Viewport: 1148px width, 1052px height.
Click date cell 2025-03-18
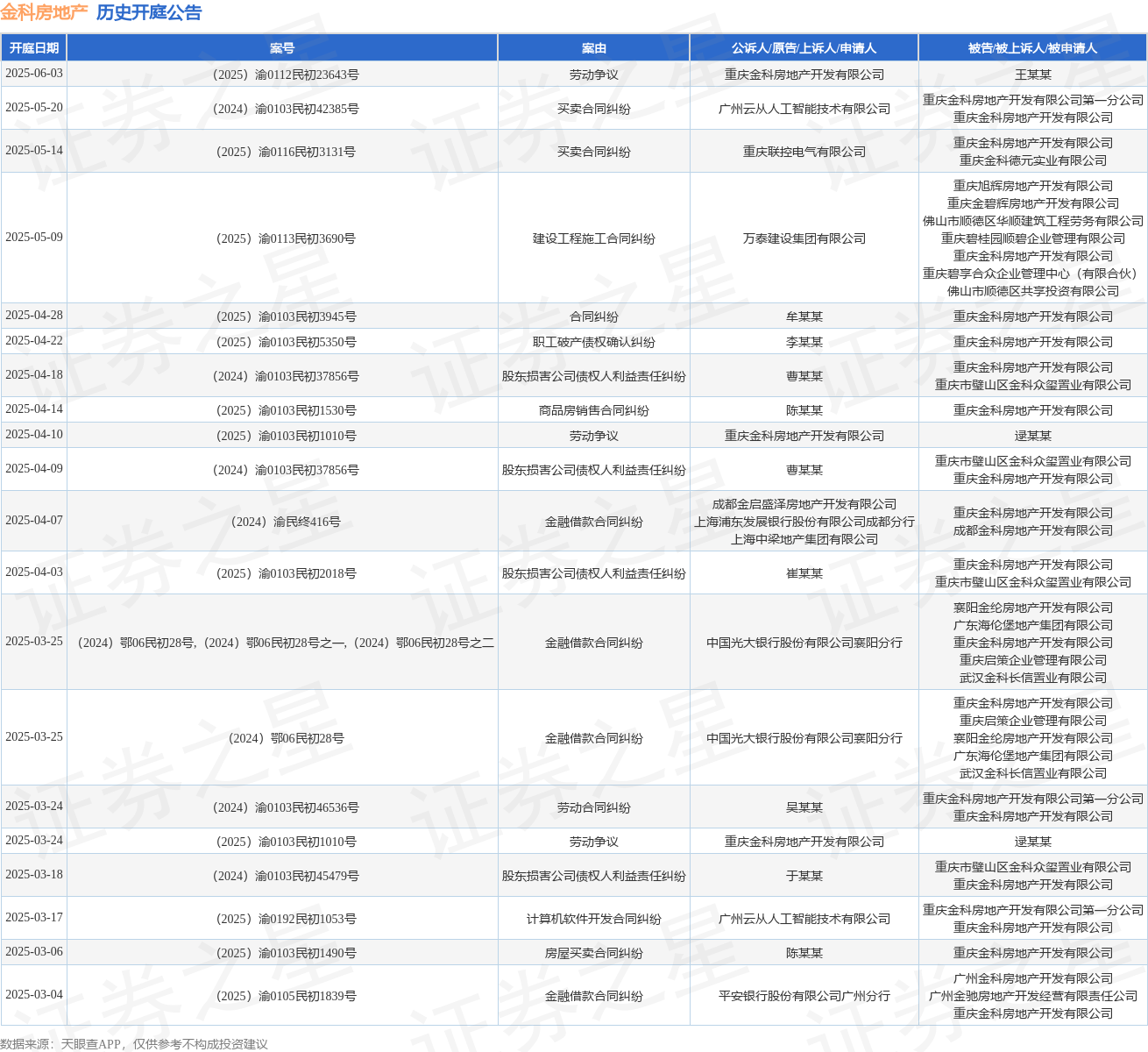[x=34, y=875]
